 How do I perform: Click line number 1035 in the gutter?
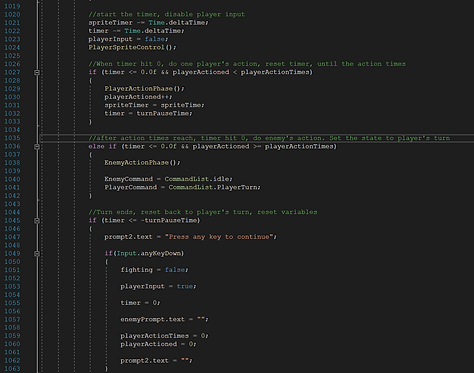(x=12, y=138)
